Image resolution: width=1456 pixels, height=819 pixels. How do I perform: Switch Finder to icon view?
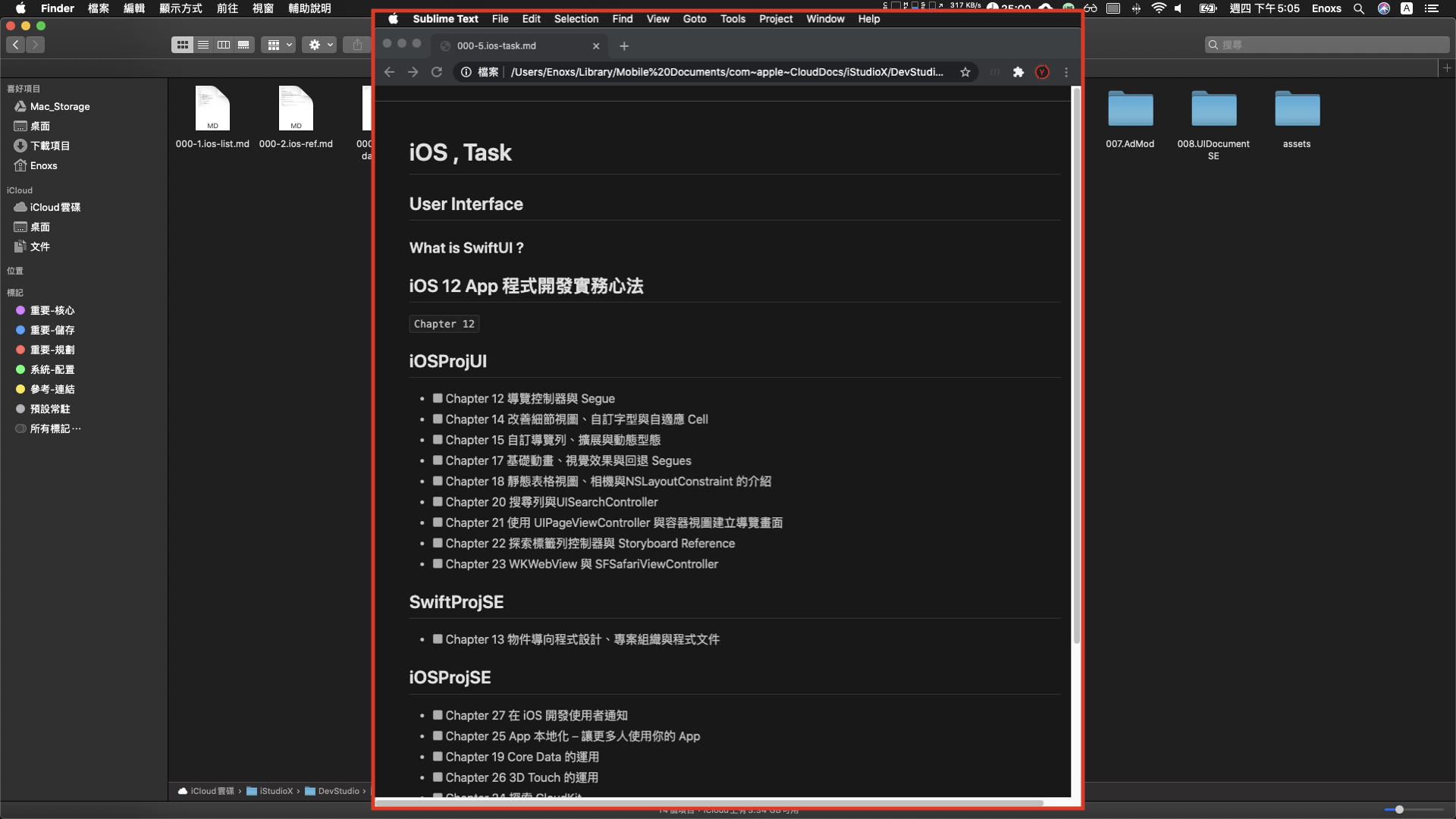point(182,45)
